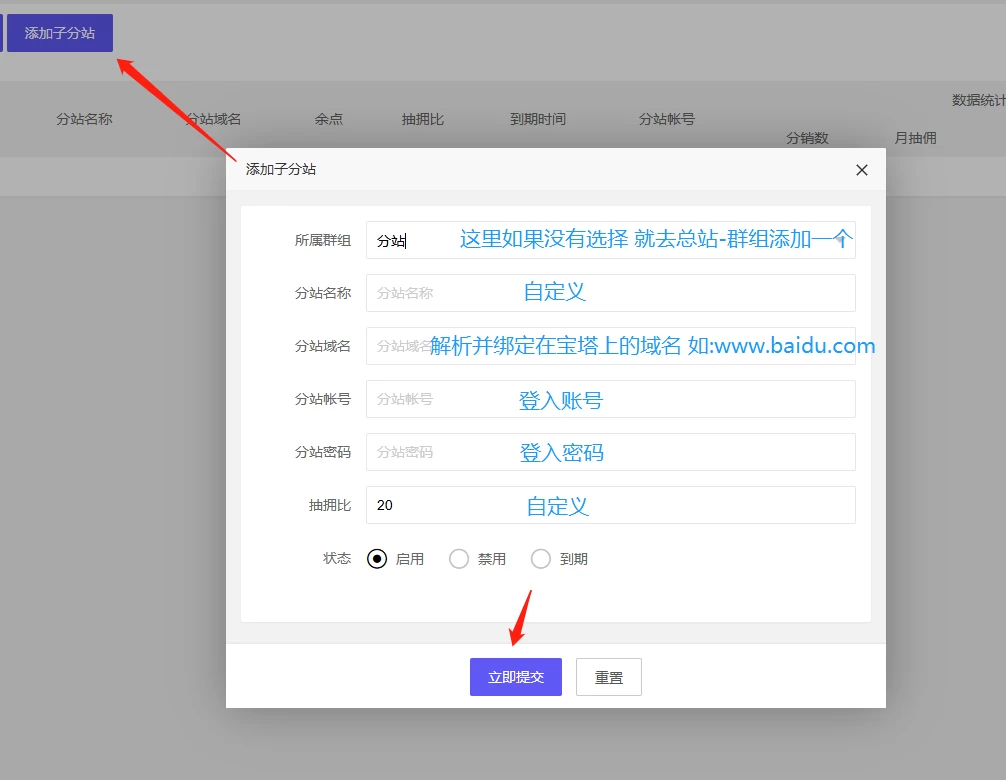This screenshot has width=1006, height=780.
Task: Select the 到期时间 column header
Action: pos(538,119)
